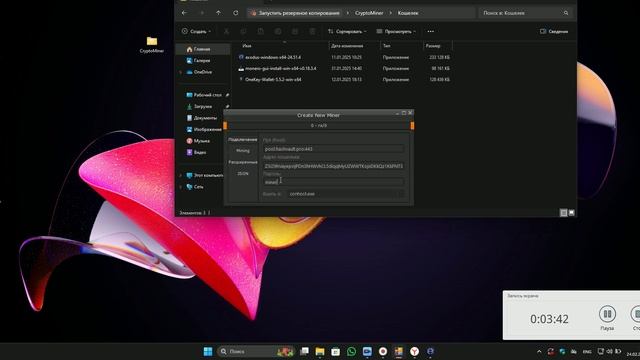Click the Кошелек breadcrumb in address bar
640x360 pixels.
[x=408, y=13]
